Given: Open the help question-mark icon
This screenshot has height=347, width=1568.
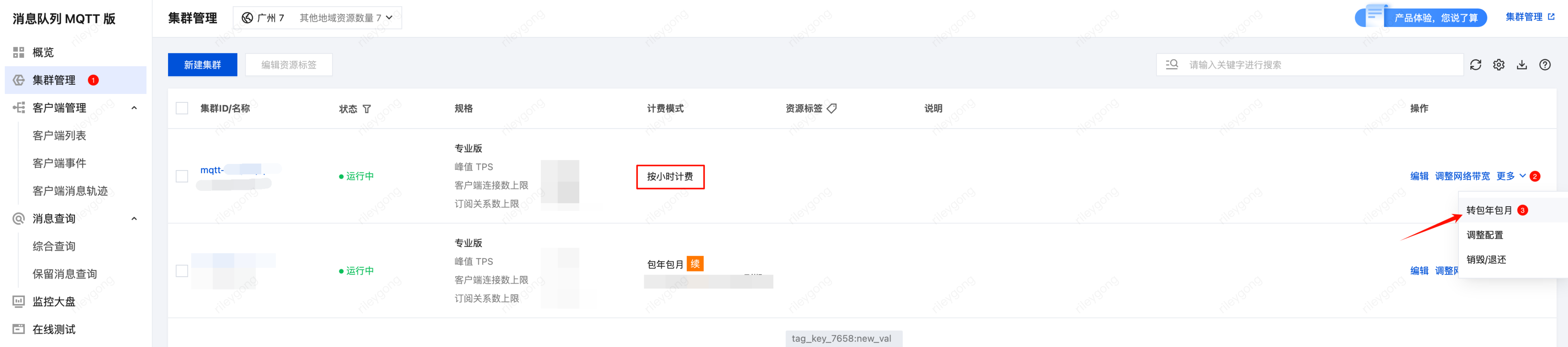Looking at the screenshot, I should 1544,65.
